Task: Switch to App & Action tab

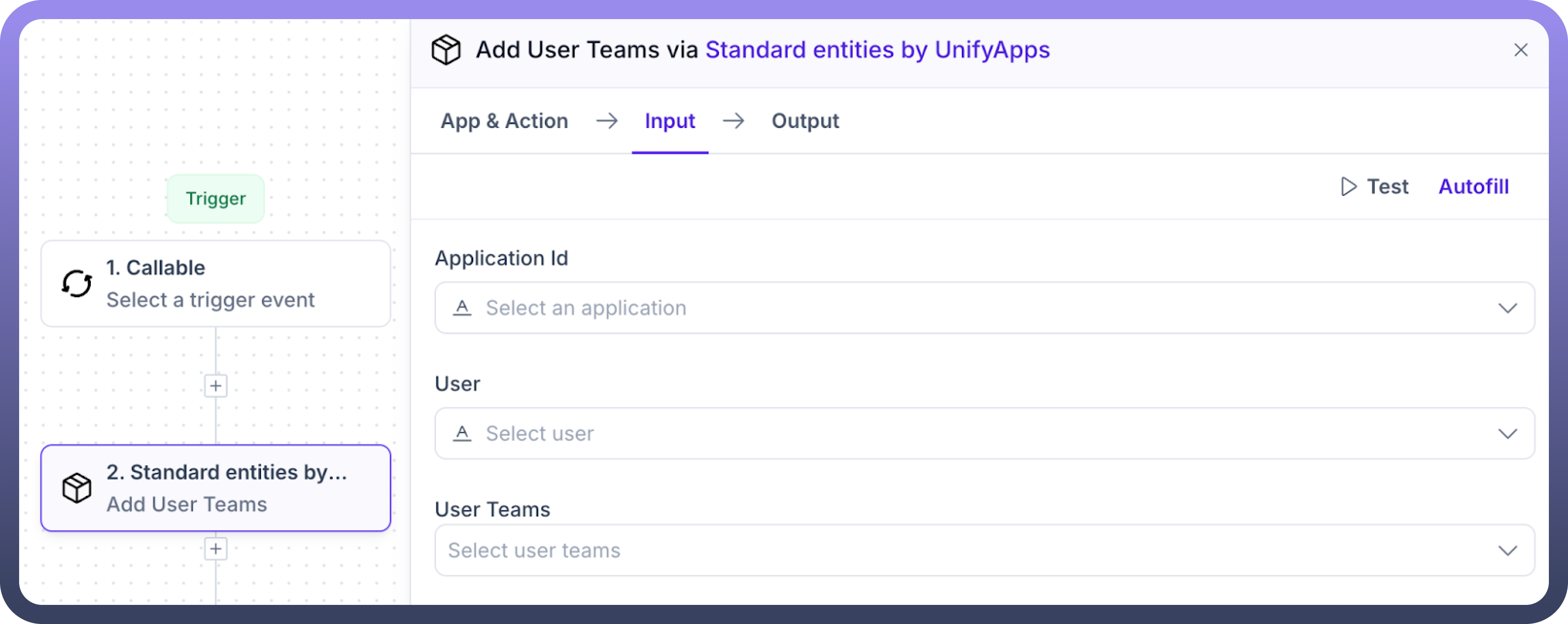Action: tap(504, 121)
